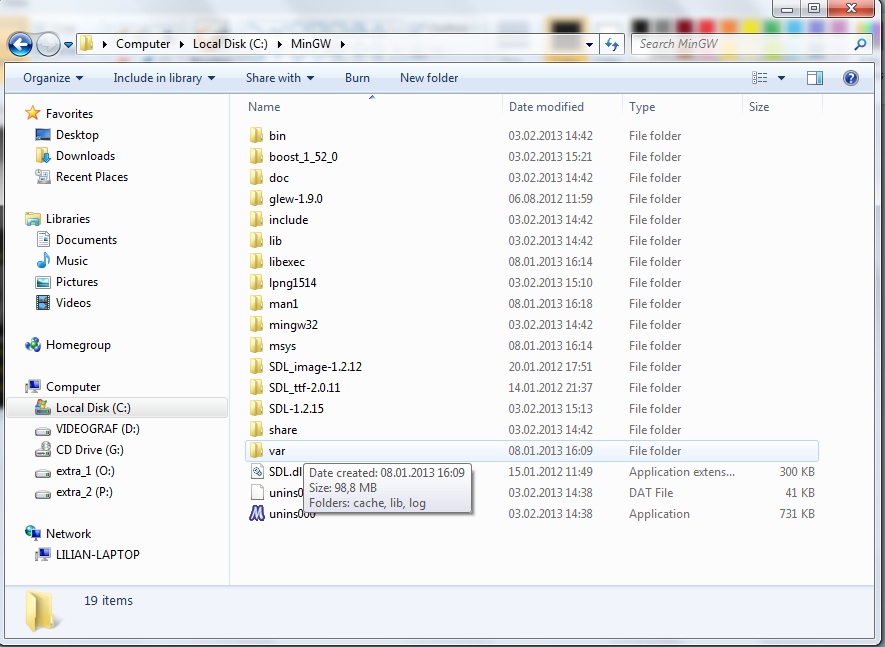The image size is (885, 647).
Task: Select the unins000 application icon
Action: coord(257,514)
